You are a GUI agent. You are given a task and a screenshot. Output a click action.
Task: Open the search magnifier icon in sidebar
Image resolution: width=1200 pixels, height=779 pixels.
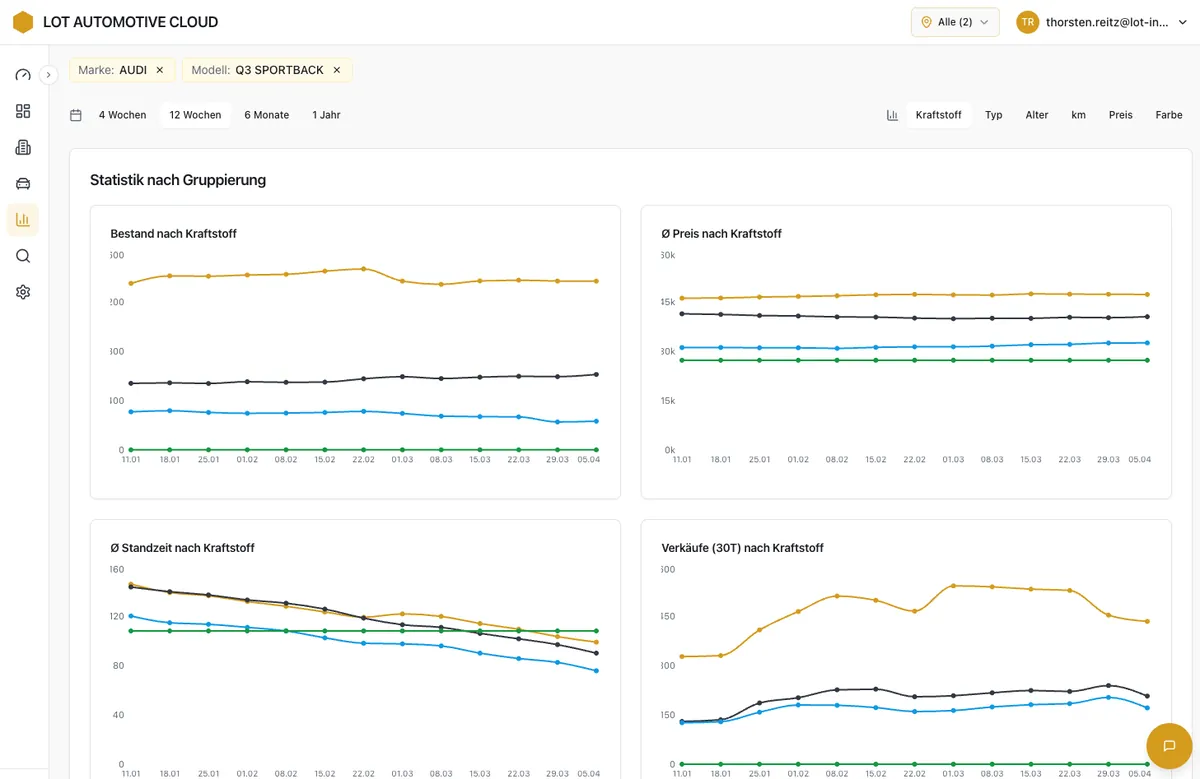pos(23,256)
